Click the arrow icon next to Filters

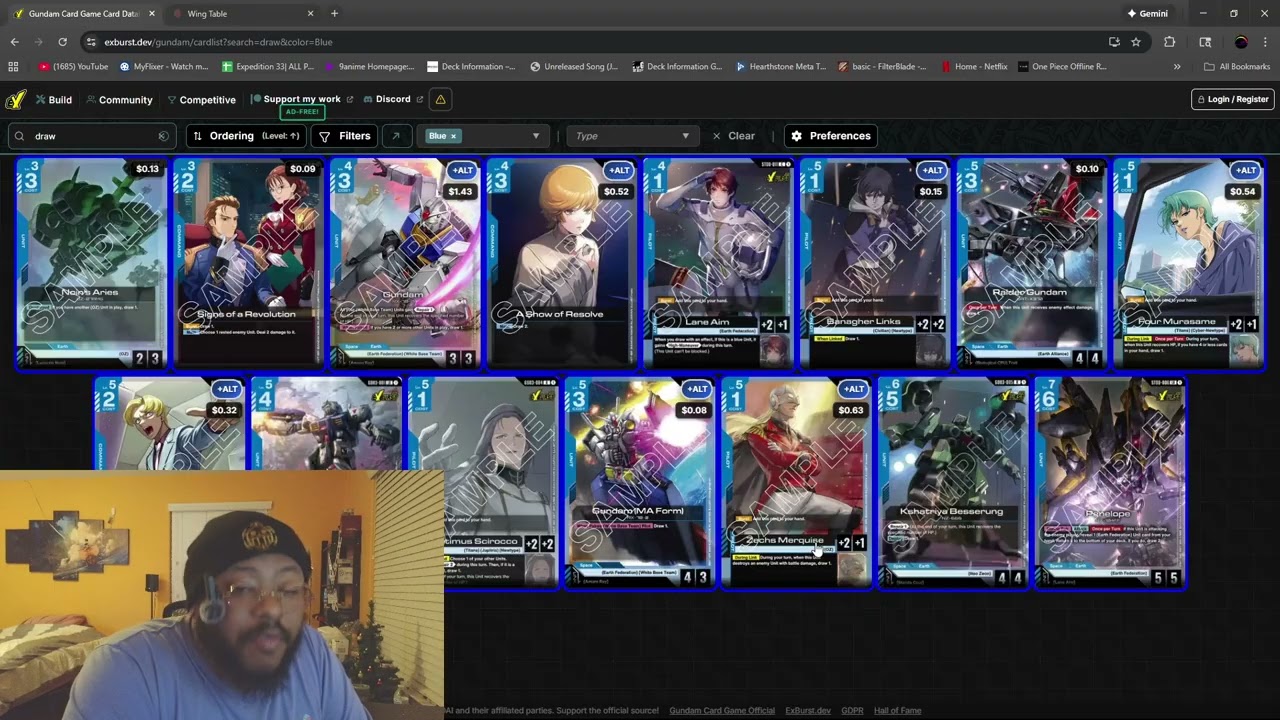pyautogui.click(x=396, y=136)
